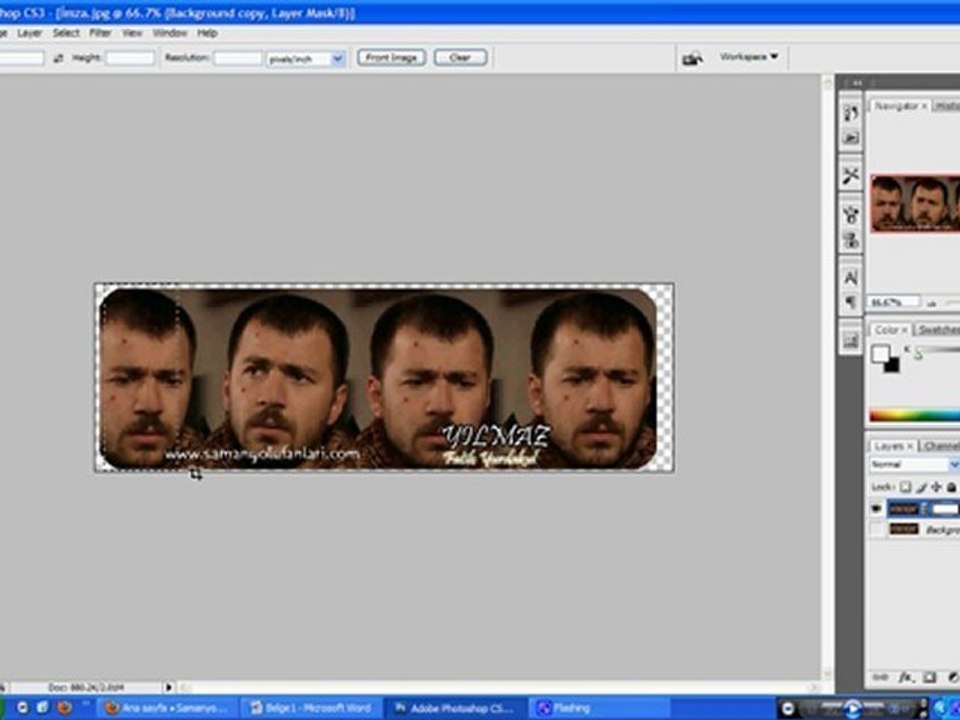Screen dimensions: 960x720
Task: Switch to the Channels tab
Action: (x=941, y=446)
